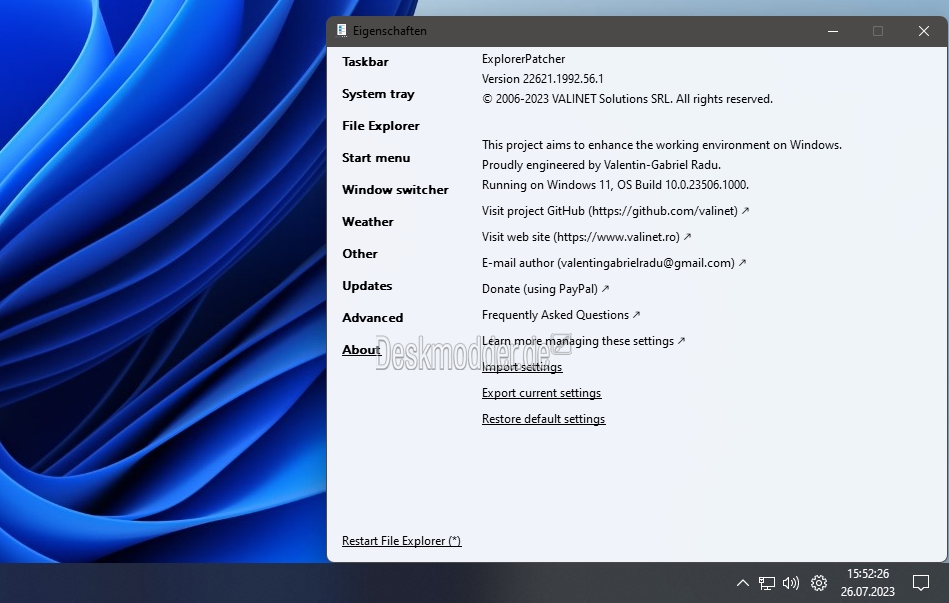Open the settings gear tray icon
The image size is (949, 603).
point(819,583)
